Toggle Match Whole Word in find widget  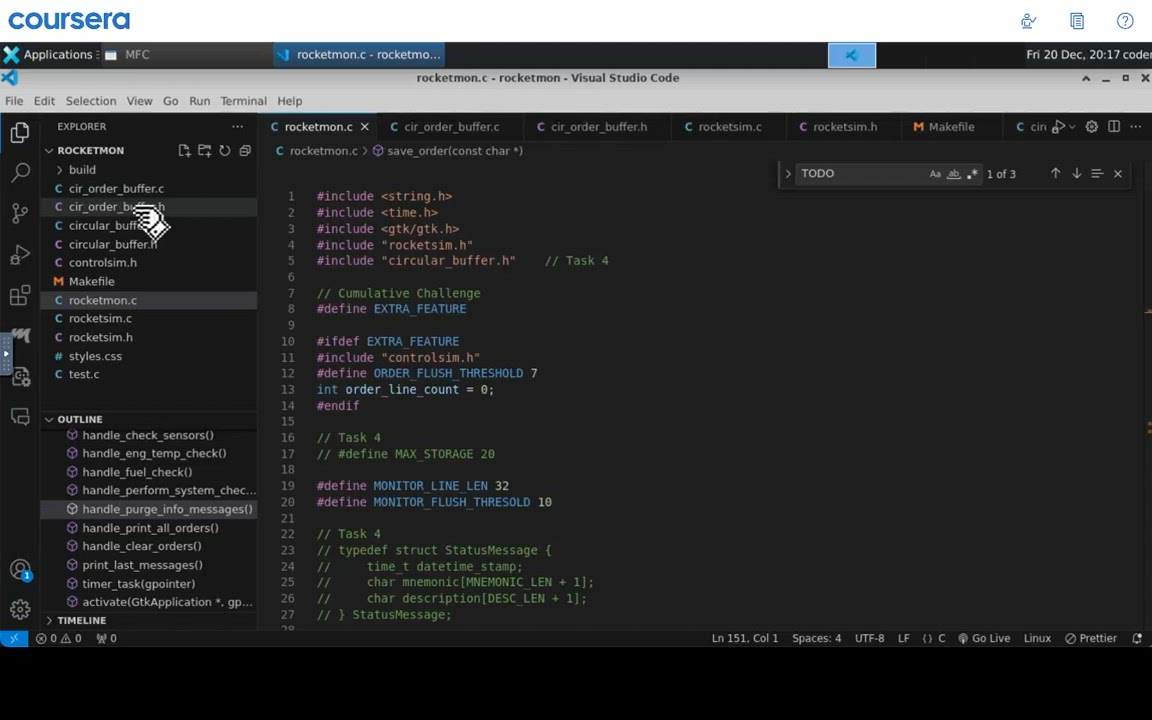(953, 174)
